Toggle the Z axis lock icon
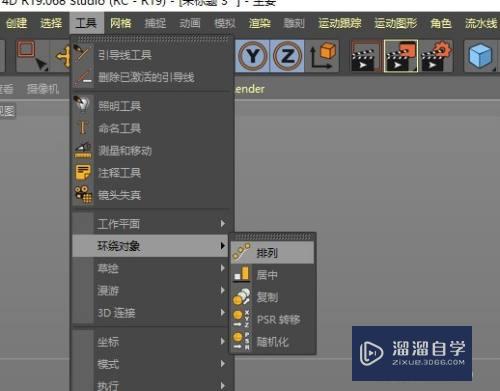 click(287, 56)
